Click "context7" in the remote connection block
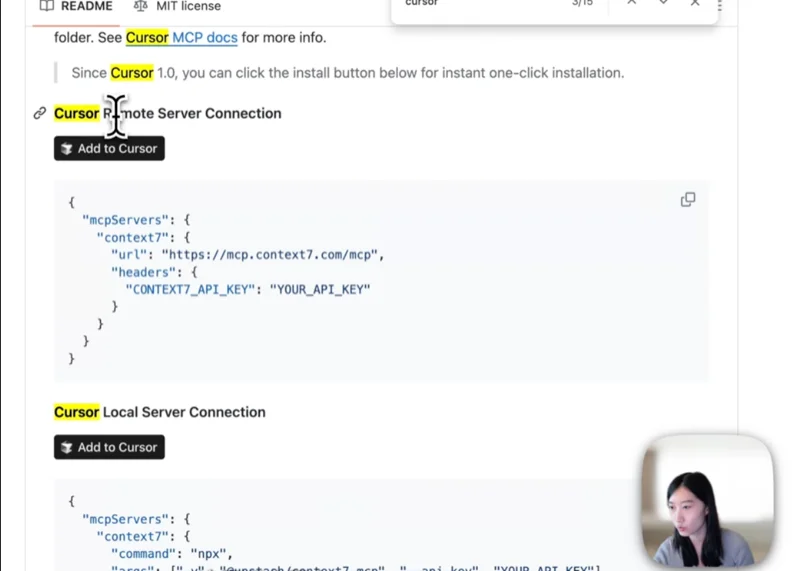Viewport: 800px width, 571px height. (x=133, y=237)
